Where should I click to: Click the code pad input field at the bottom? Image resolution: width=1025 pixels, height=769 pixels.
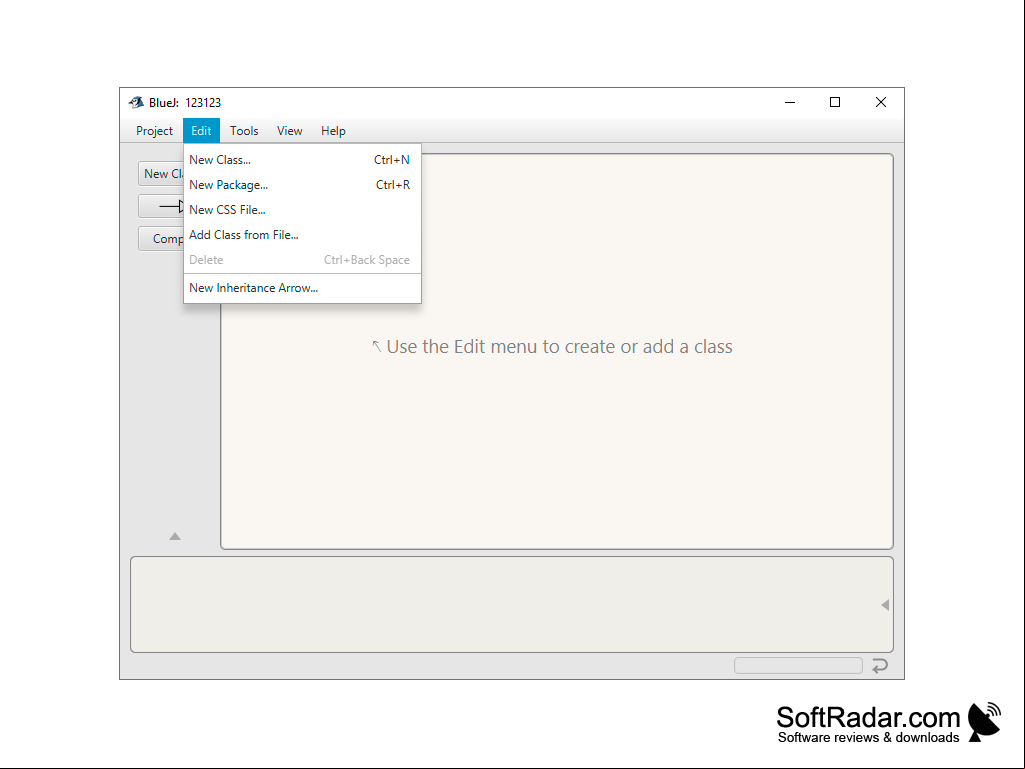(798, 666)
